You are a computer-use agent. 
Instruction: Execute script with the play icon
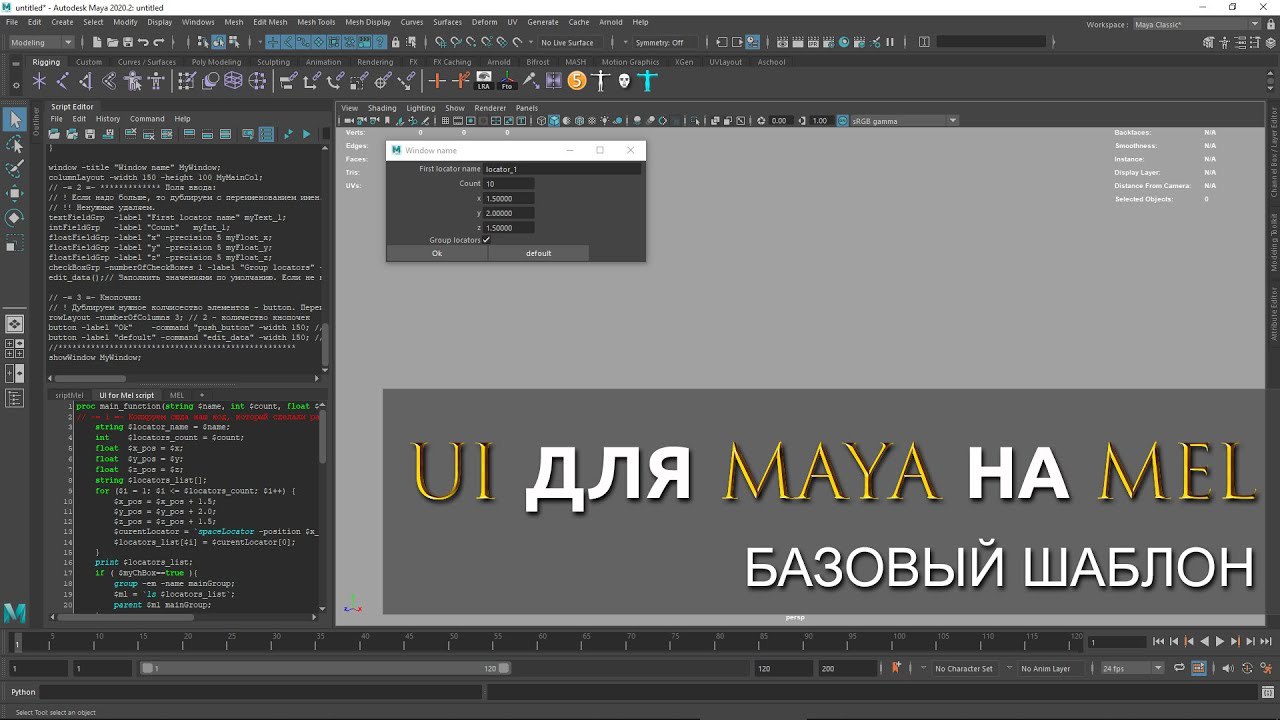(x=306, y=134)
